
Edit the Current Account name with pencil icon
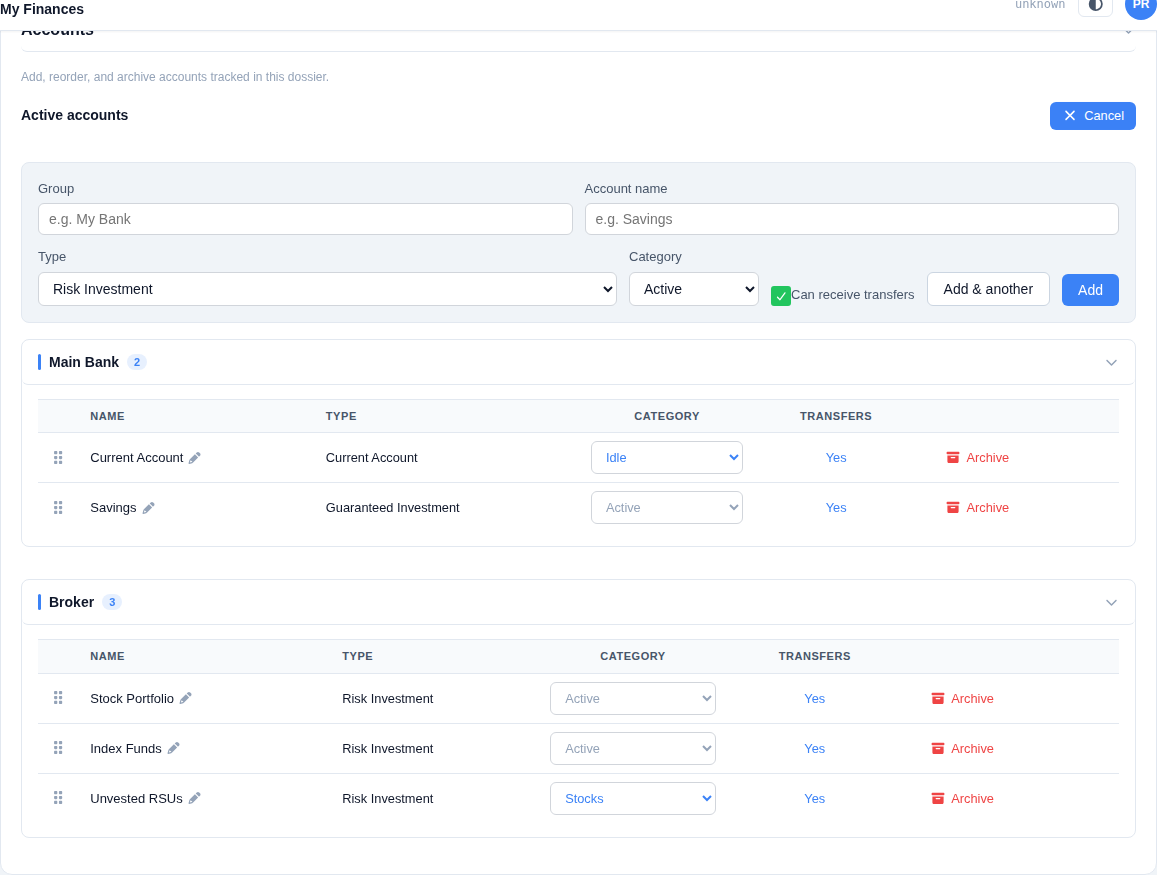pos(195,458)
